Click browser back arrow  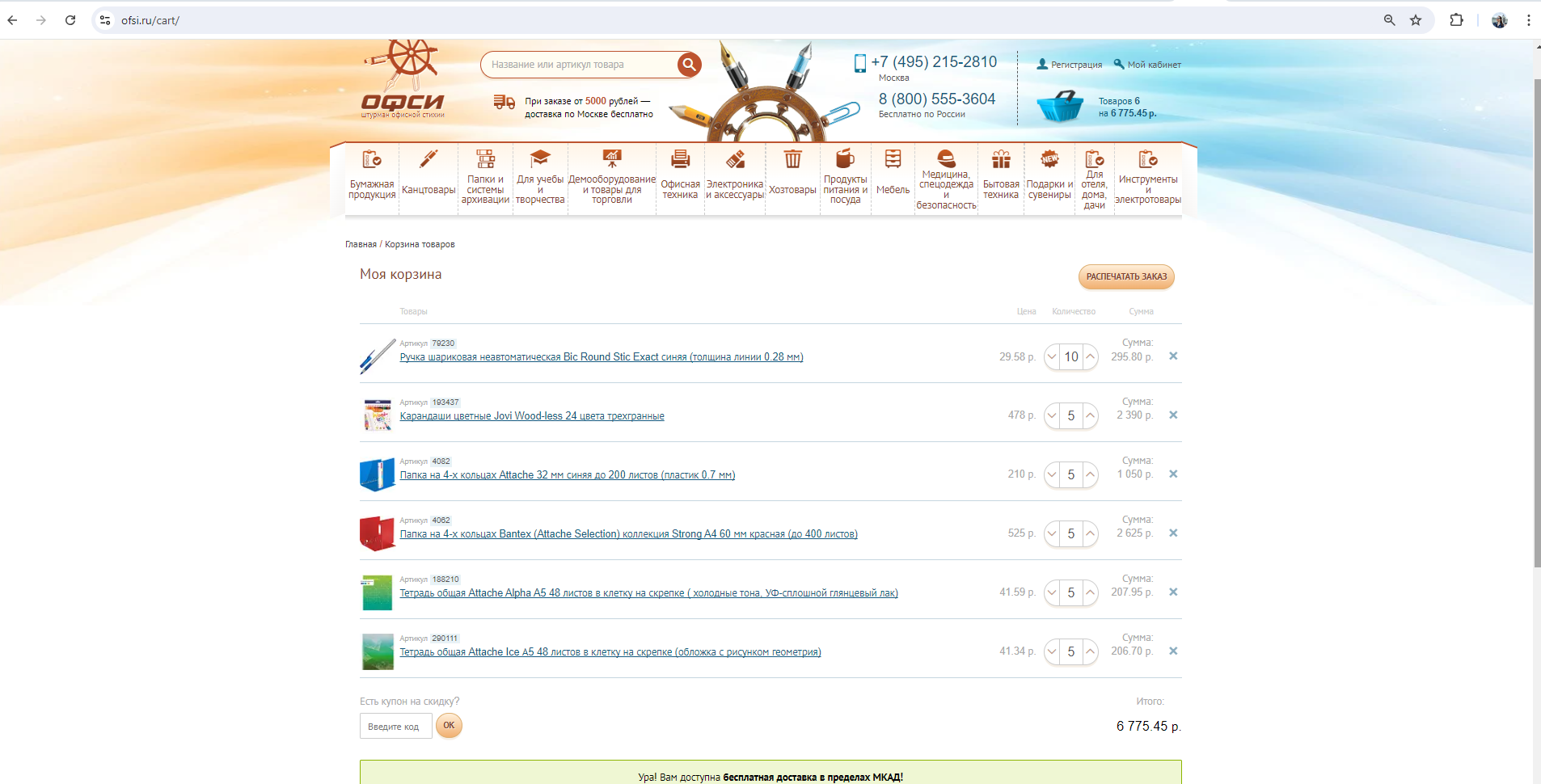pos(12,20)
